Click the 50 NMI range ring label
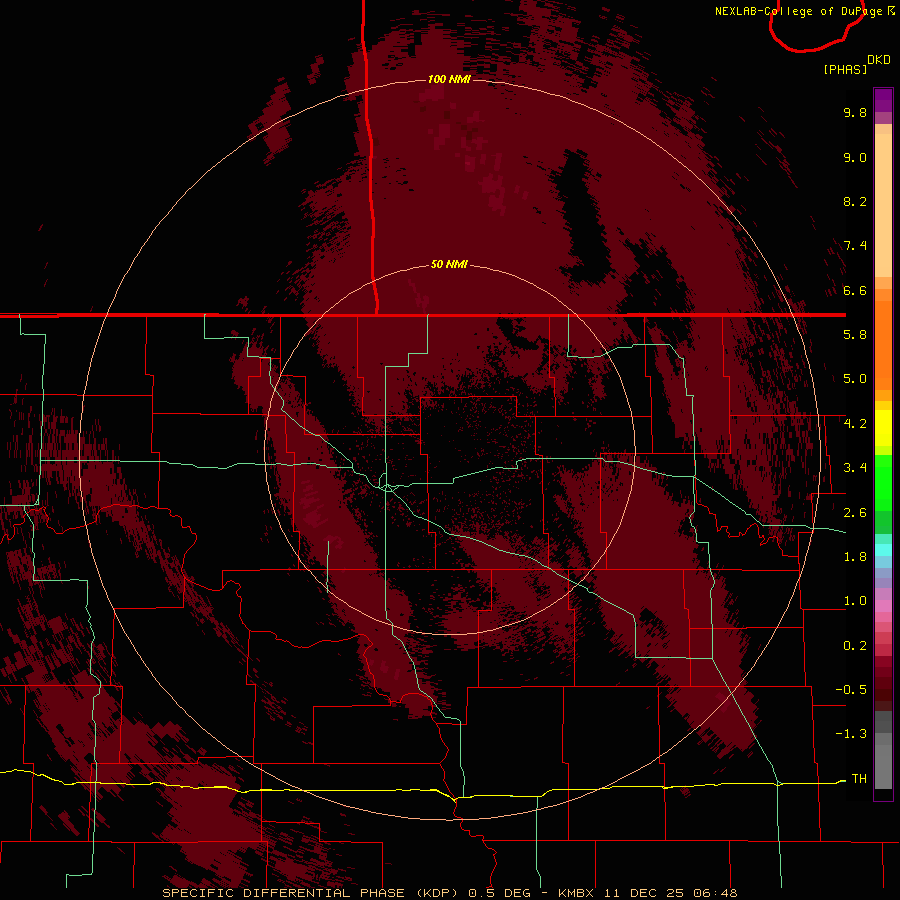 449,264
